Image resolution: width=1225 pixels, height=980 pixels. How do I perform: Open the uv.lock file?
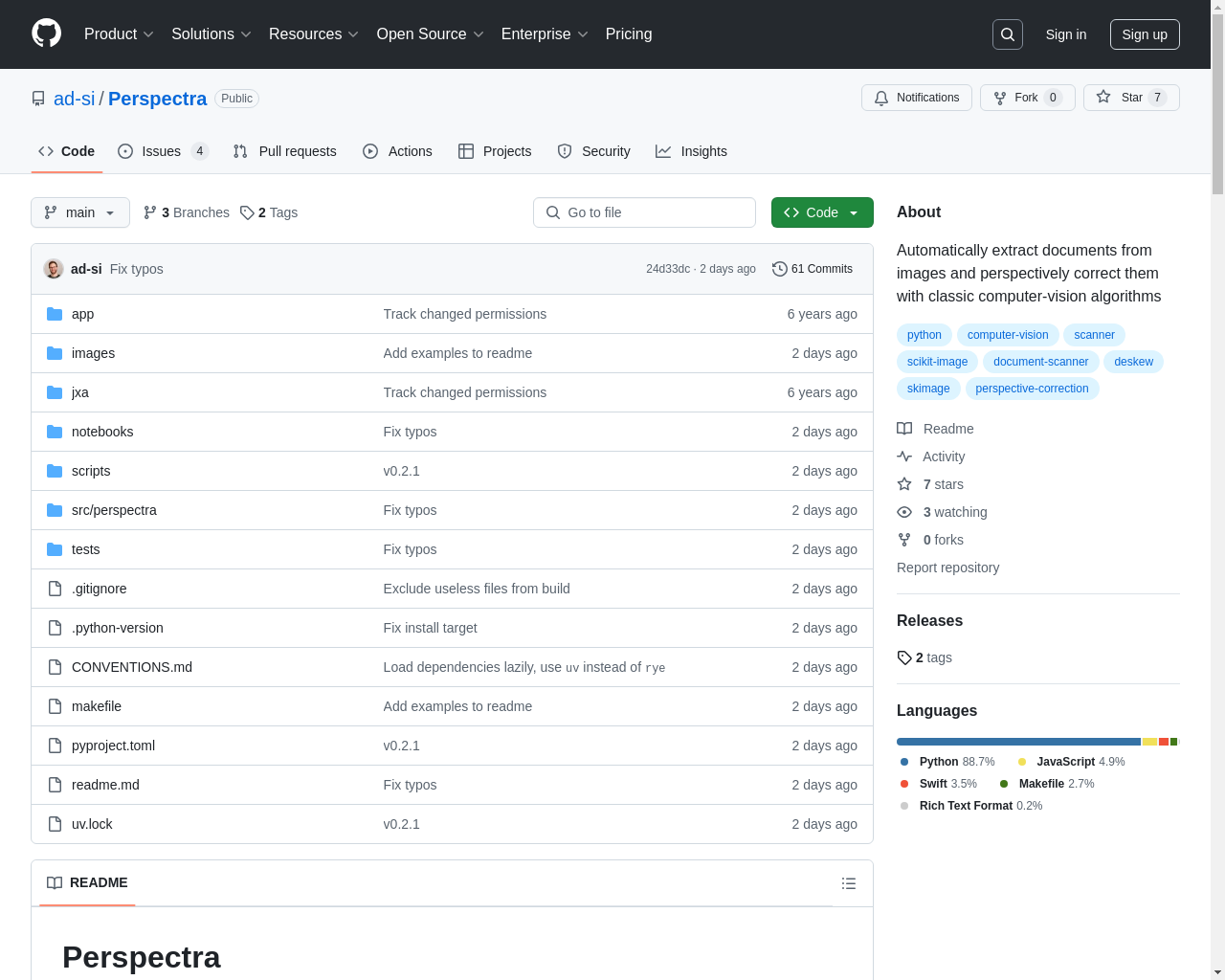point(92,824)
